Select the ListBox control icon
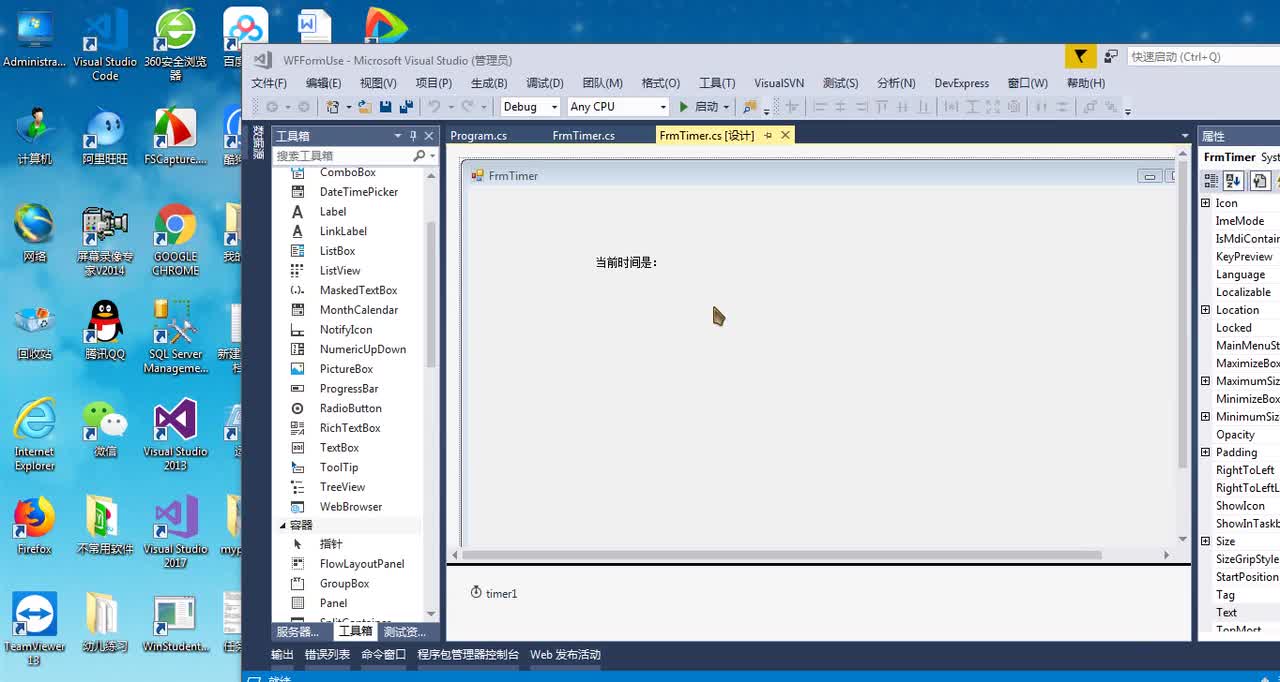The height and width of the screenshot is (682, 1280). [297, 251]
